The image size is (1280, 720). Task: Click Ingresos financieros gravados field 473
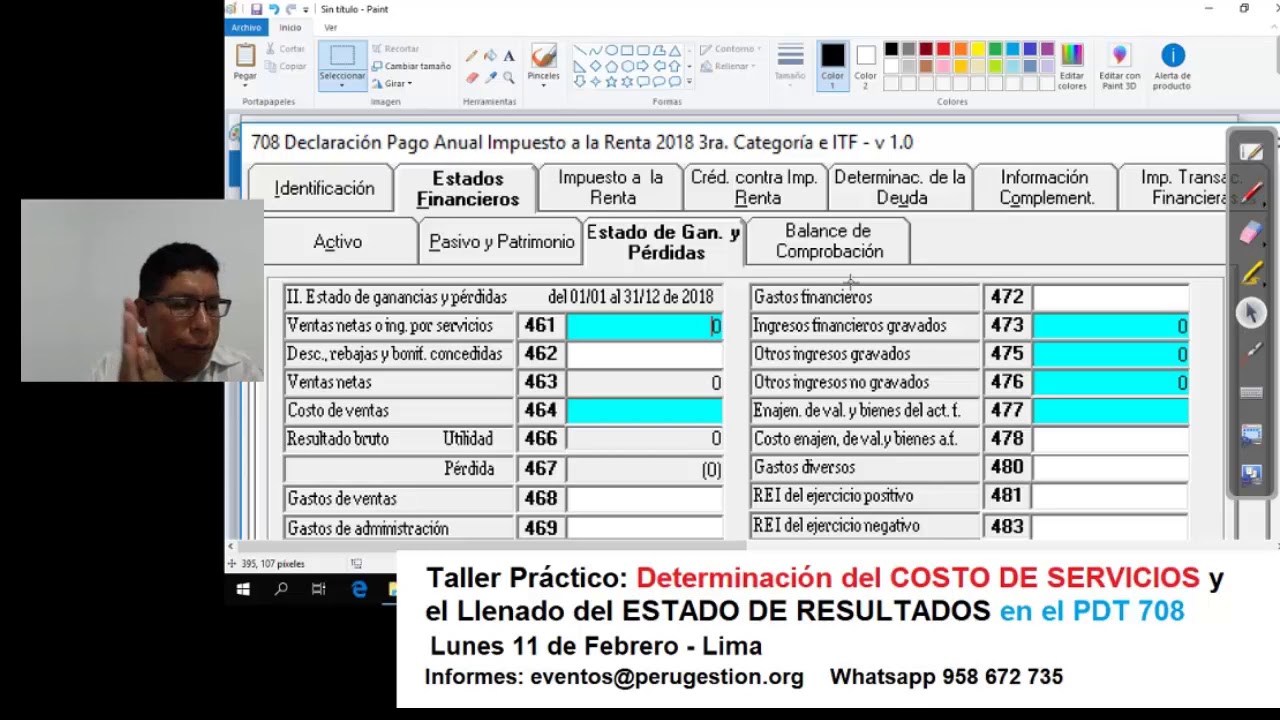tap(1111, 326)
